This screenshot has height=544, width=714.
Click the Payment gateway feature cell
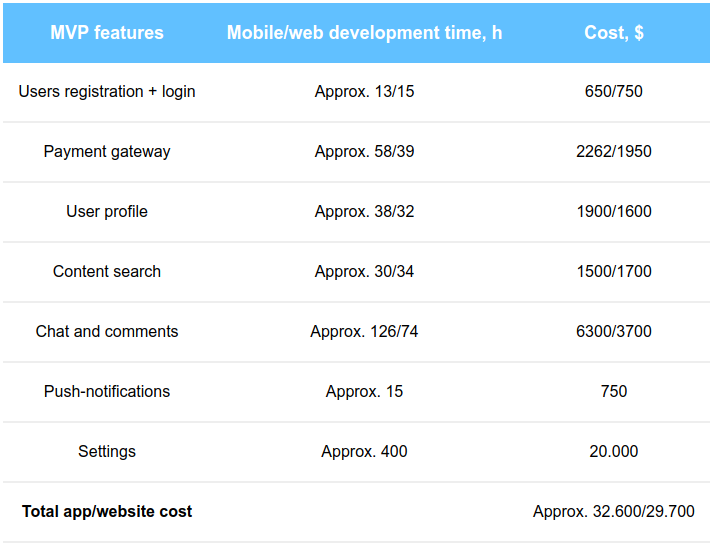coord(107,152)
